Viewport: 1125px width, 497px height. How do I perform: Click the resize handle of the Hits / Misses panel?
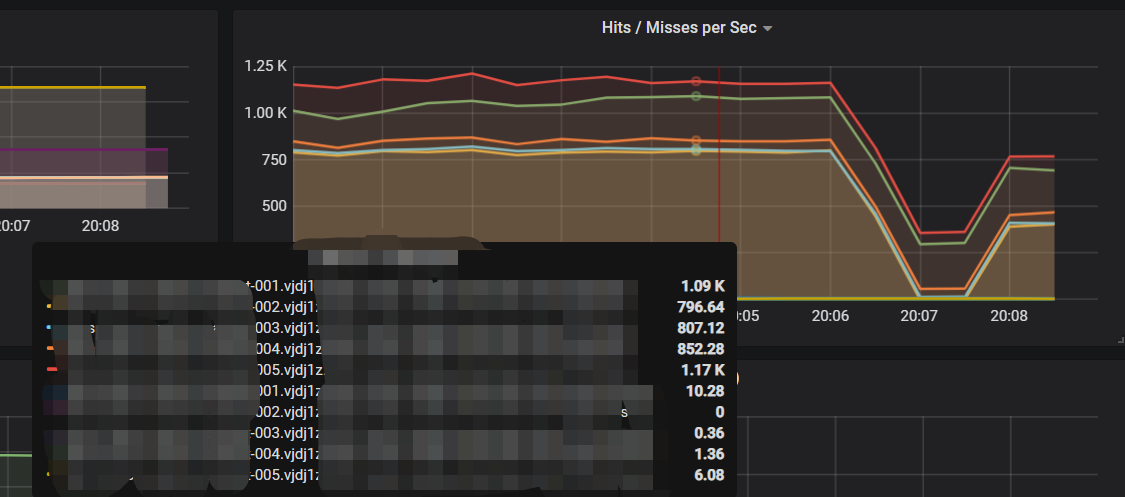point(1121,340)
